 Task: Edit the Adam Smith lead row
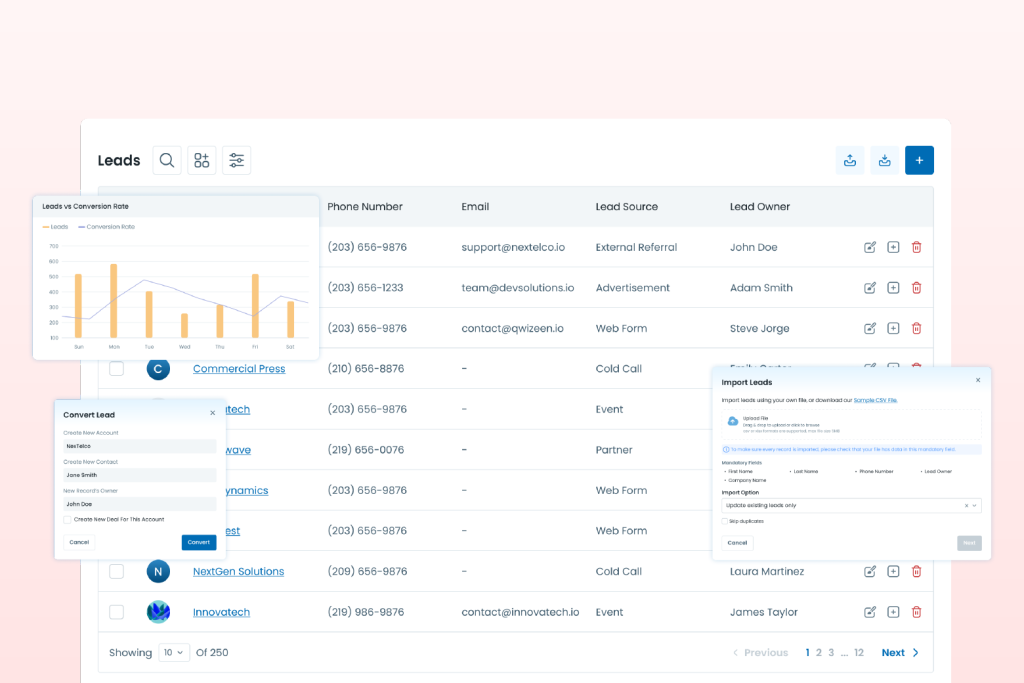870,288
